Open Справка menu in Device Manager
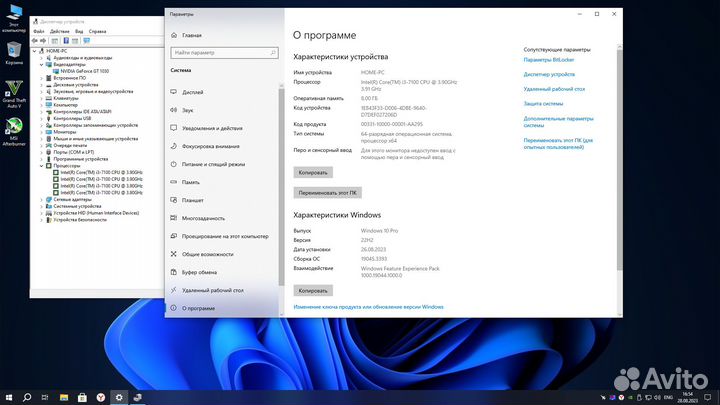Screen dimensions: 720x405 point(97,31)
